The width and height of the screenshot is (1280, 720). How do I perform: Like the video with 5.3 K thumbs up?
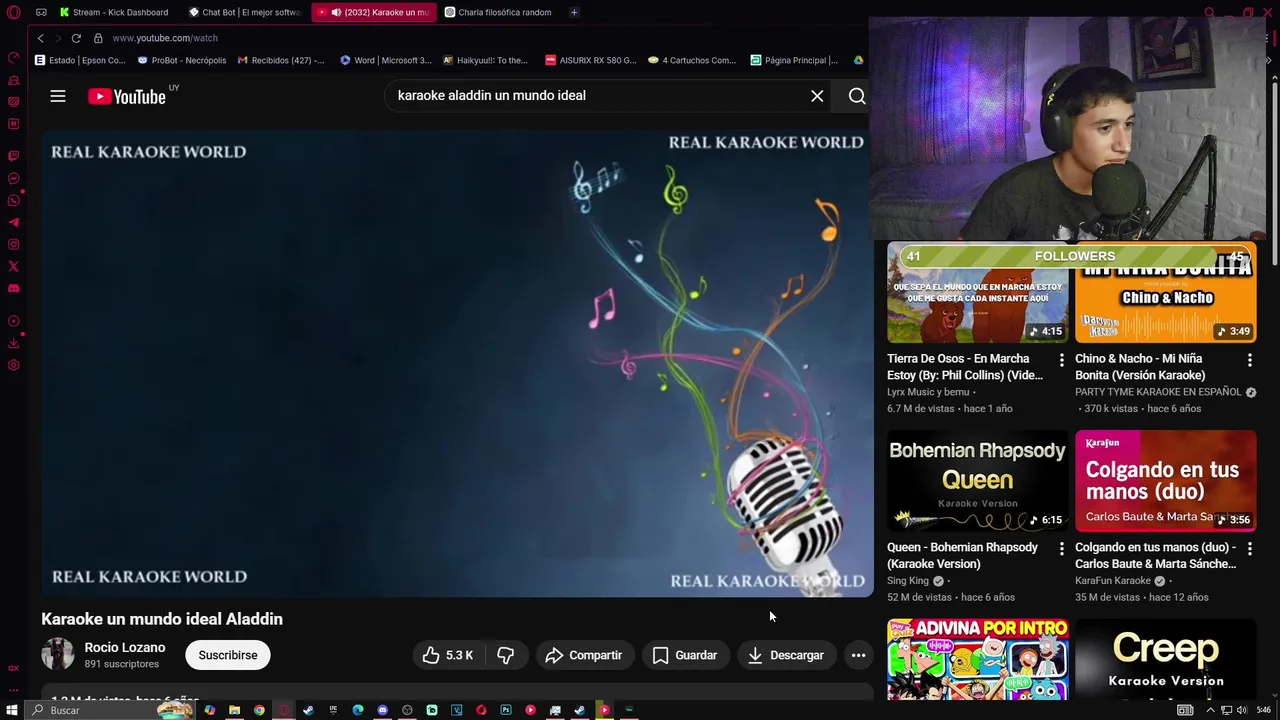pyautogui.click(x=447, y=655)
